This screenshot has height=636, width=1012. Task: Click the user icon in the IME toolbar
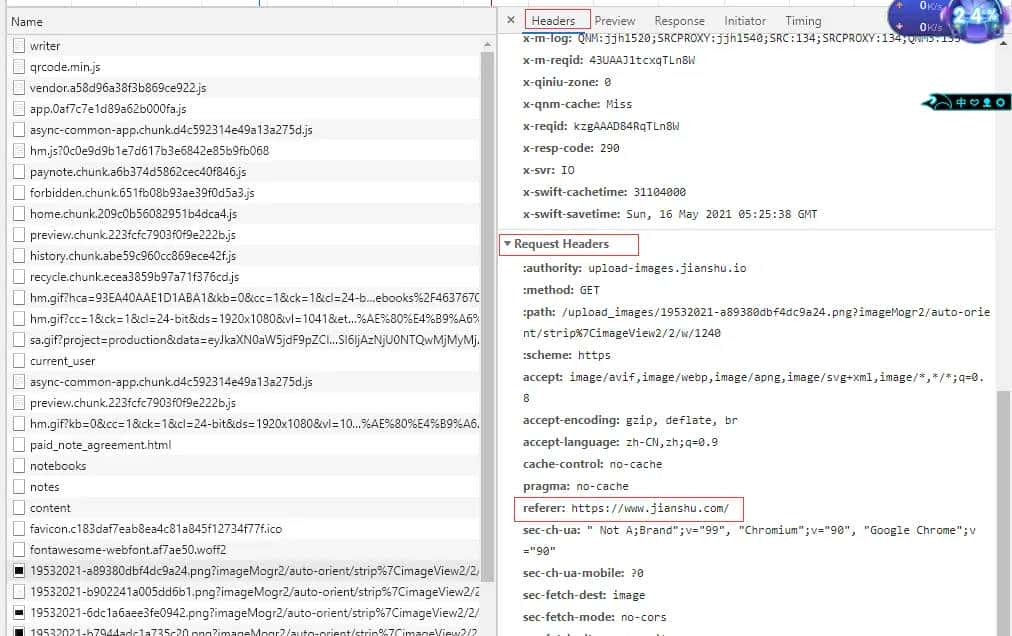click(x=985, y=102)
